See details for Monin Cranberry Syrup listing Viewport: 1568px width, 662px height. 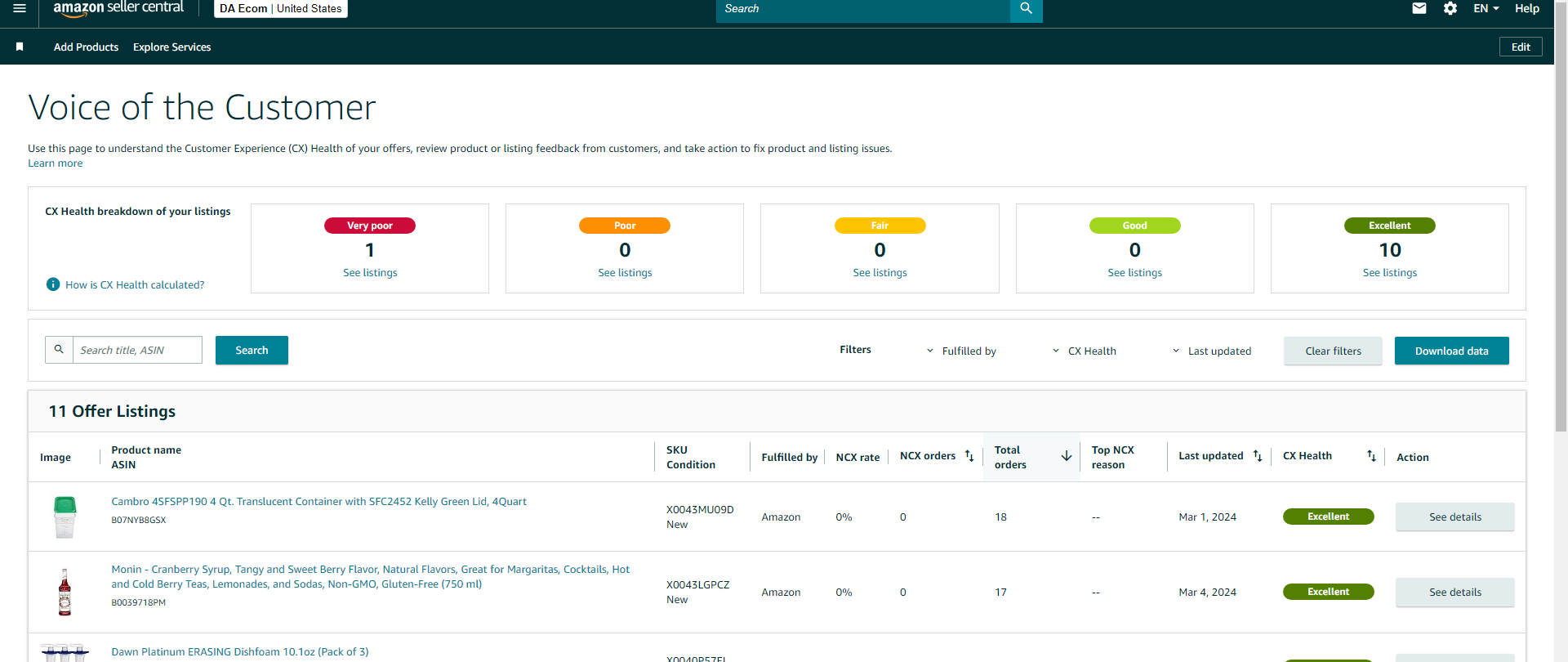tap(1454, 592)
